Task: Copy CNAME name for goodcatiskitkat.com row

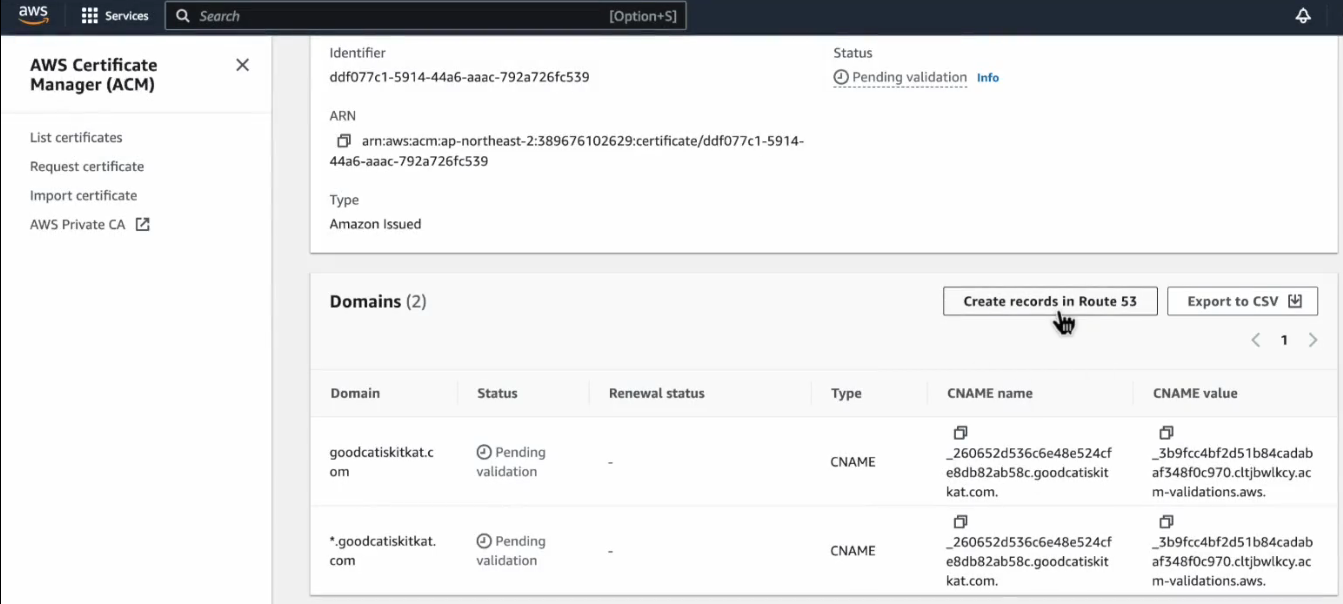Action: click(960, 433)
